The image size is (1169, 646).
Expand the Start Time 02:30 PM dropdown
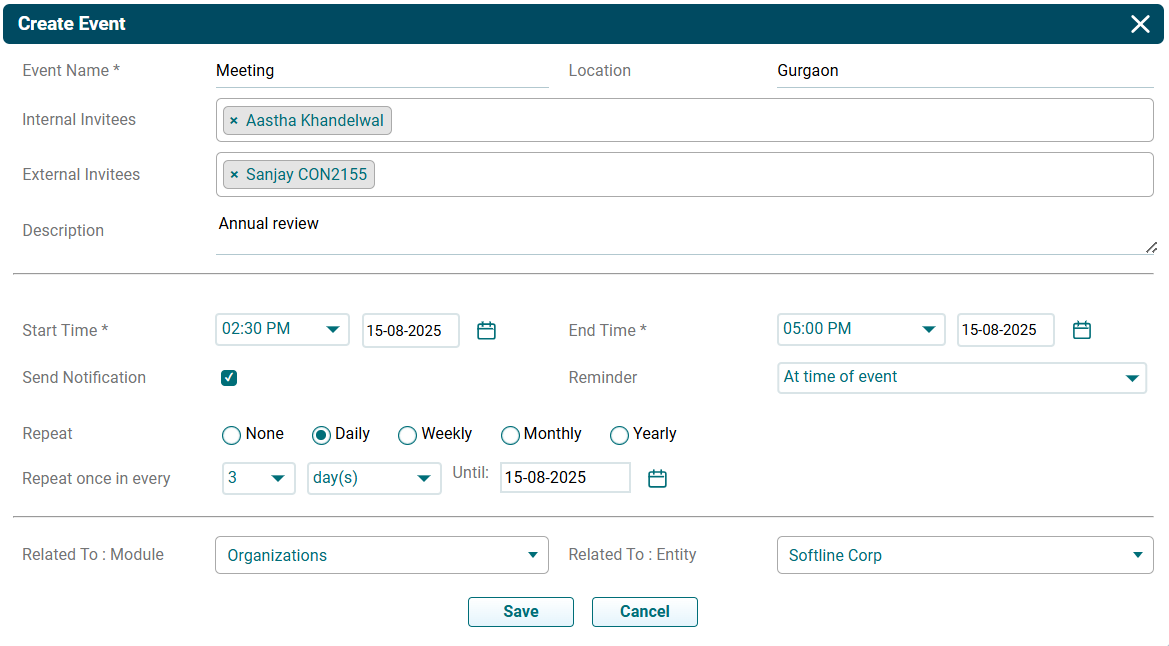pos(282,329)
